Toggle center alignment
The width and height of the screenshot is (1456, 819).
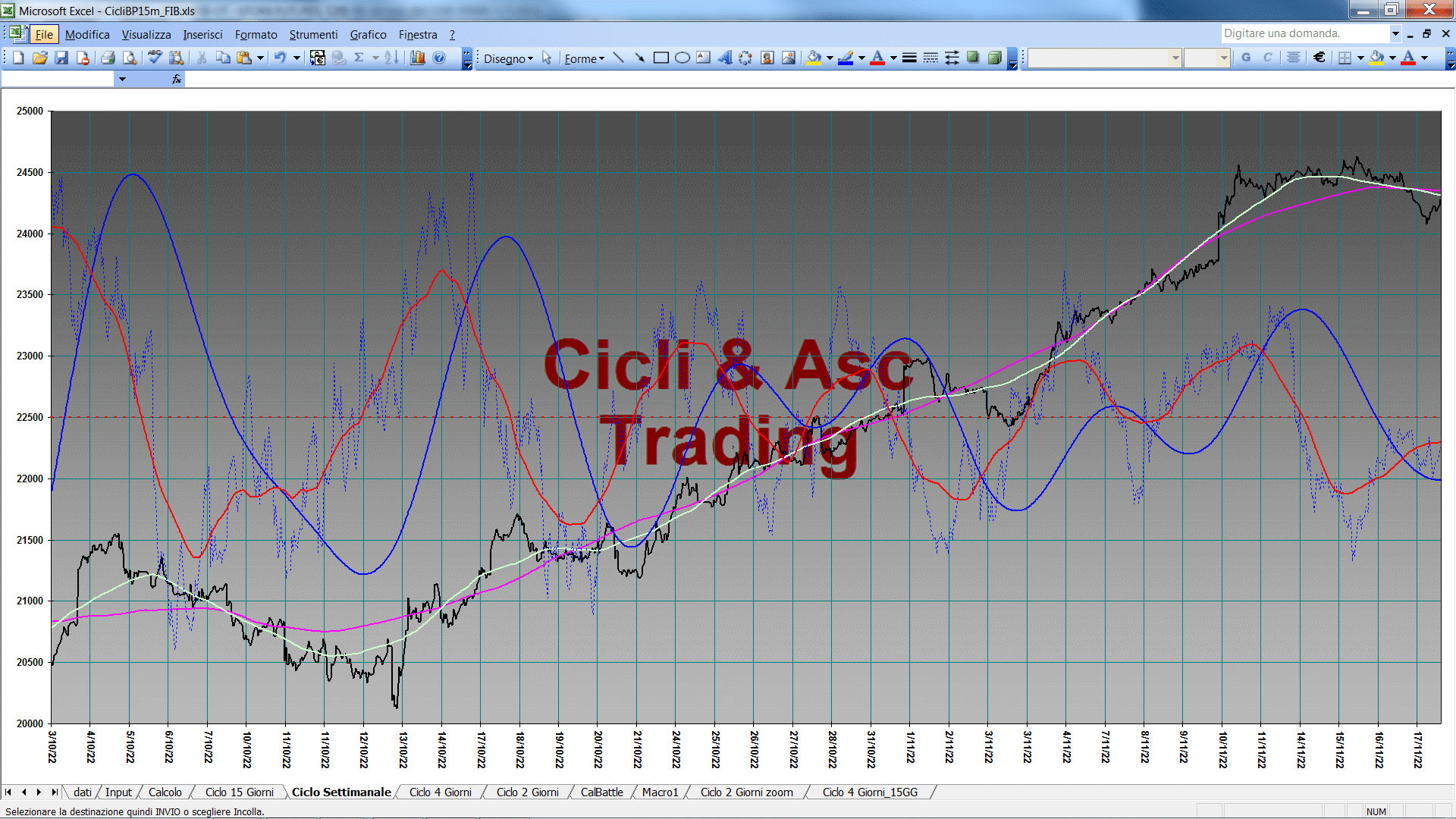coord(1294,58)
